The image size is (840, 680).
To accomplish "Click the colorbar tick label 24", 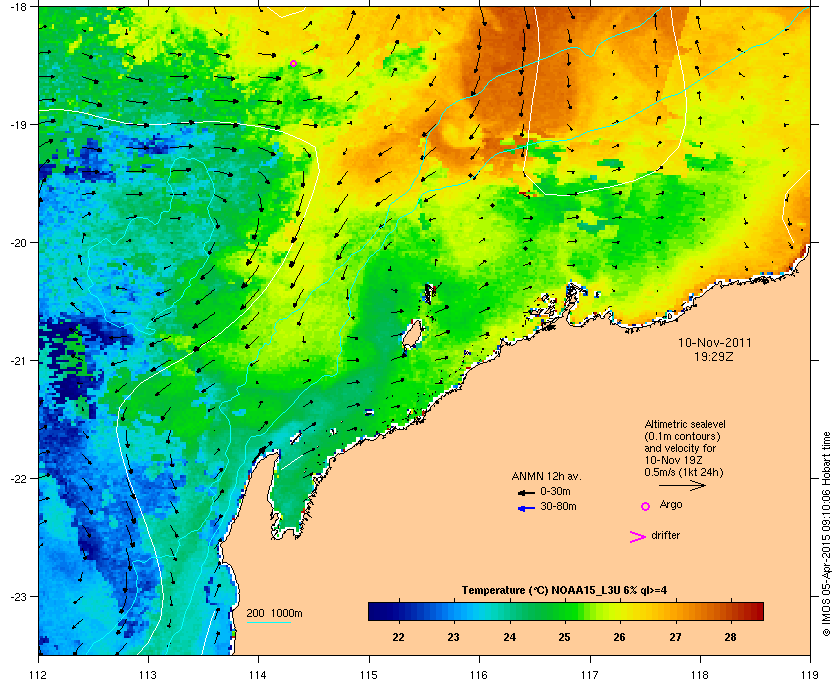I will (x=509, y=637).
